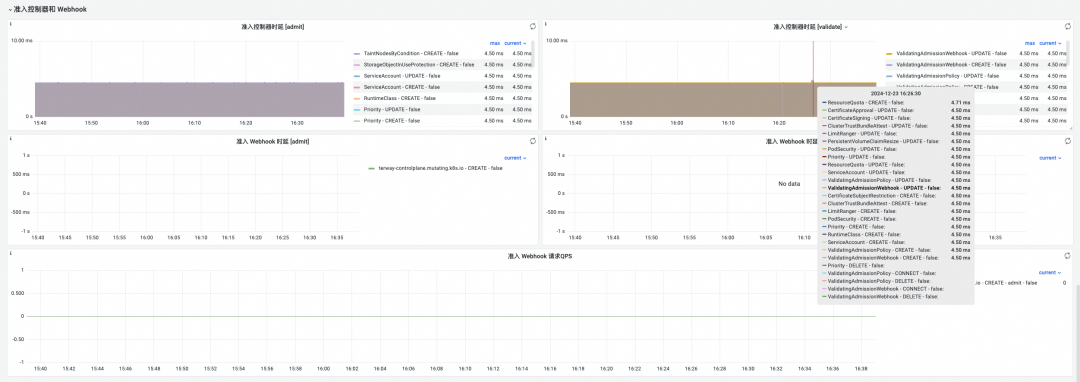The width and height of the screenshot is (1080, 382).
Task: Open color picker for StorageObjectInUseProtection swatch
Action: 357,65
